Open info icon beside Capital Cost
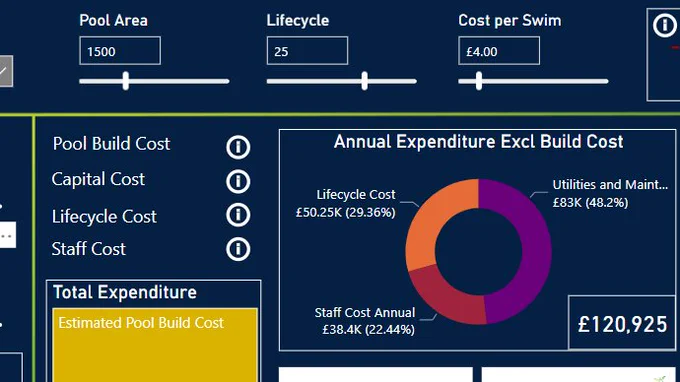Viewport: 680px width, 382px height. coord(238,181)
